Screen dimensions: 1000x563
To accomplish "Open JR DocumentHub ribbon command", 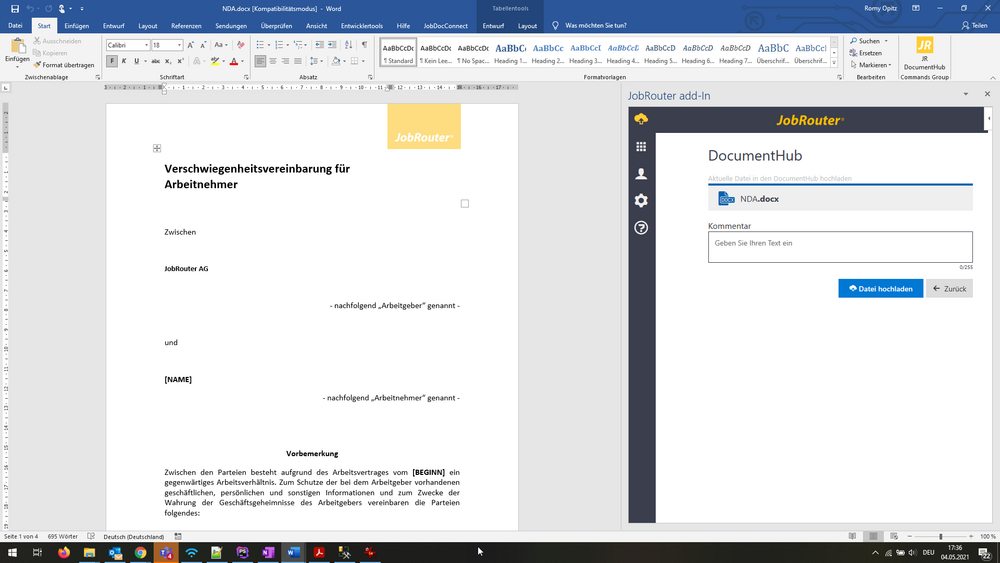I will (924, 54).
